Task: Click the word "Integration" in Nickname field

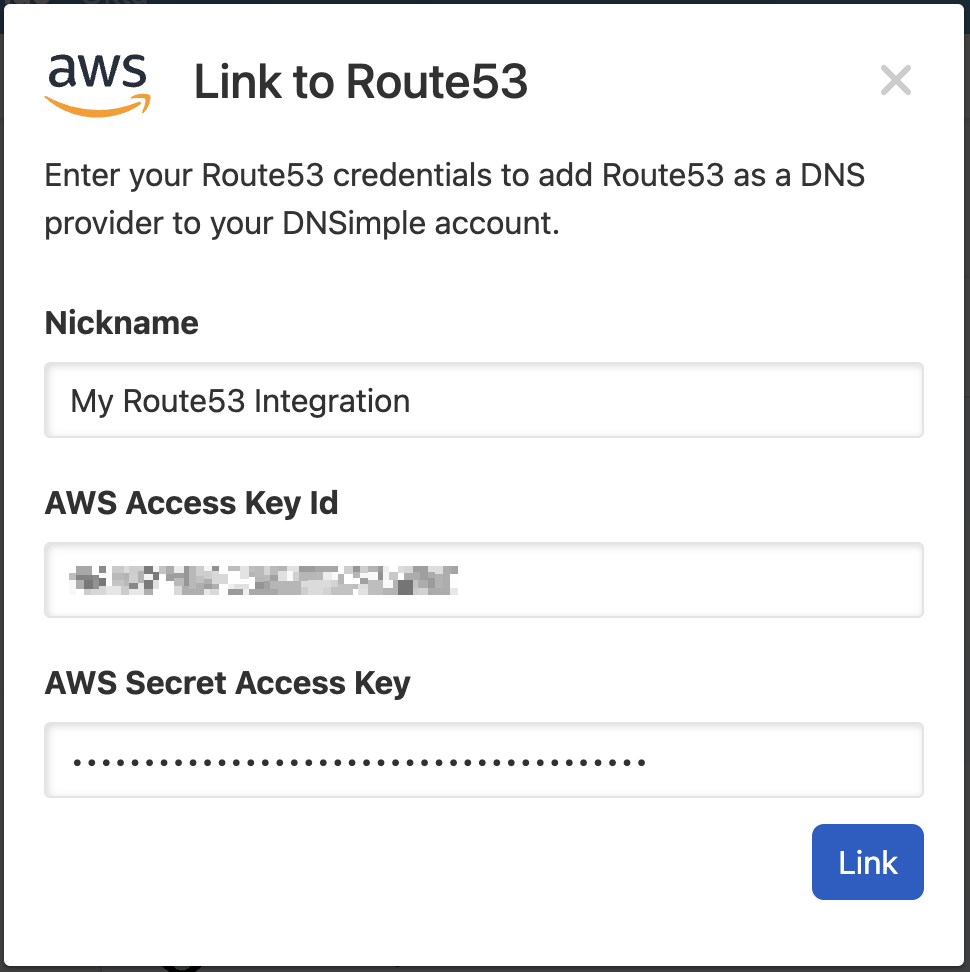Action: (331, 401)
